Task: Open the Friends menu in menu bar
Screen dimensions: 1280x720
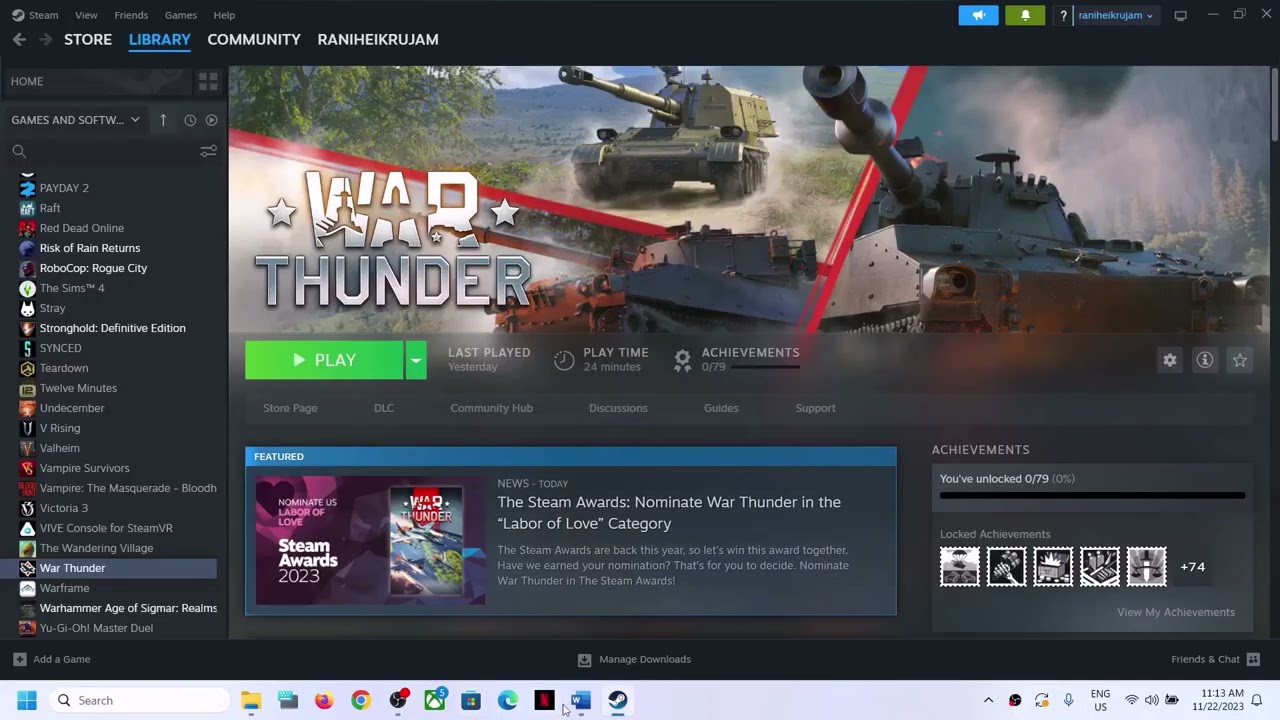Action: [x=131, y=15]
